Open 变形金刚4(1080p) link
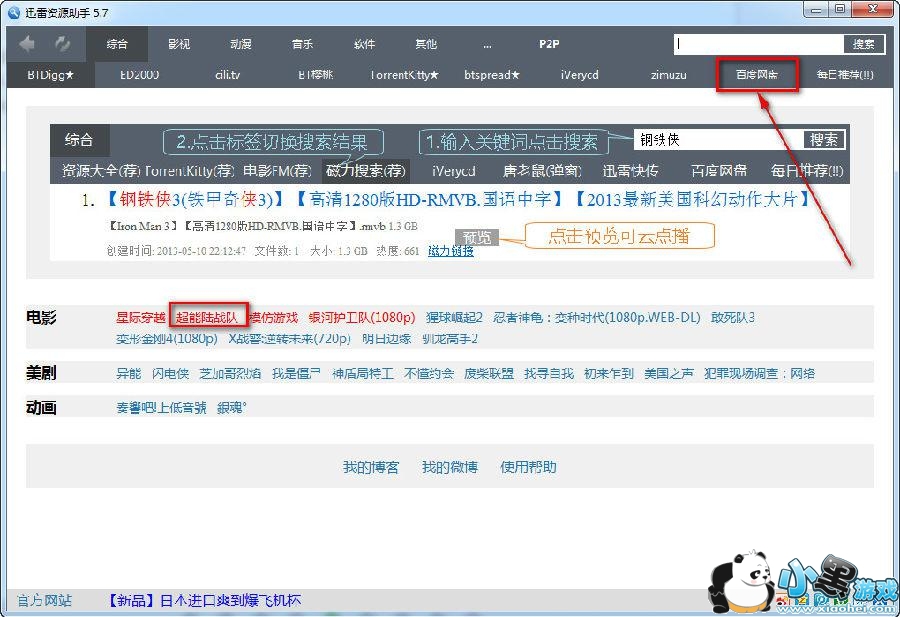900x617 pixels. [x=167, y=339]
